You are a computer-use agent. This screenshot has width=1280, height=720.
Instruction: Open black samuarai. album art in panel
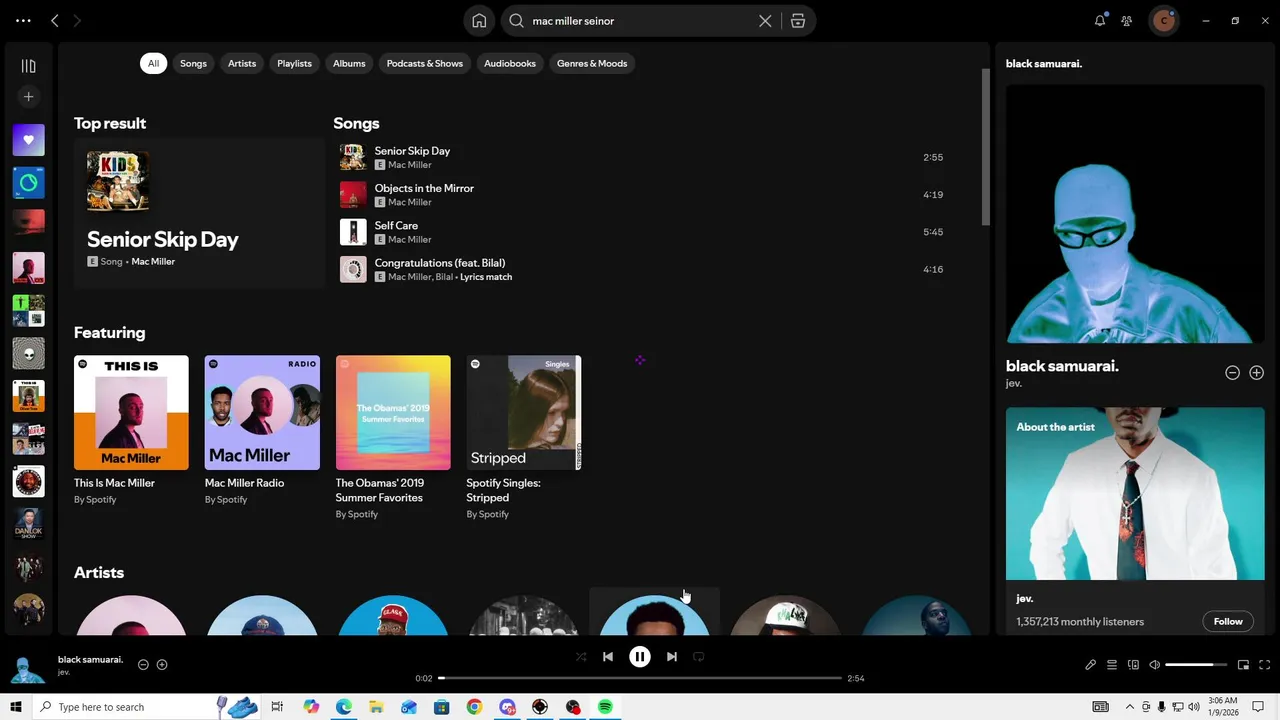click(1135, 214)
